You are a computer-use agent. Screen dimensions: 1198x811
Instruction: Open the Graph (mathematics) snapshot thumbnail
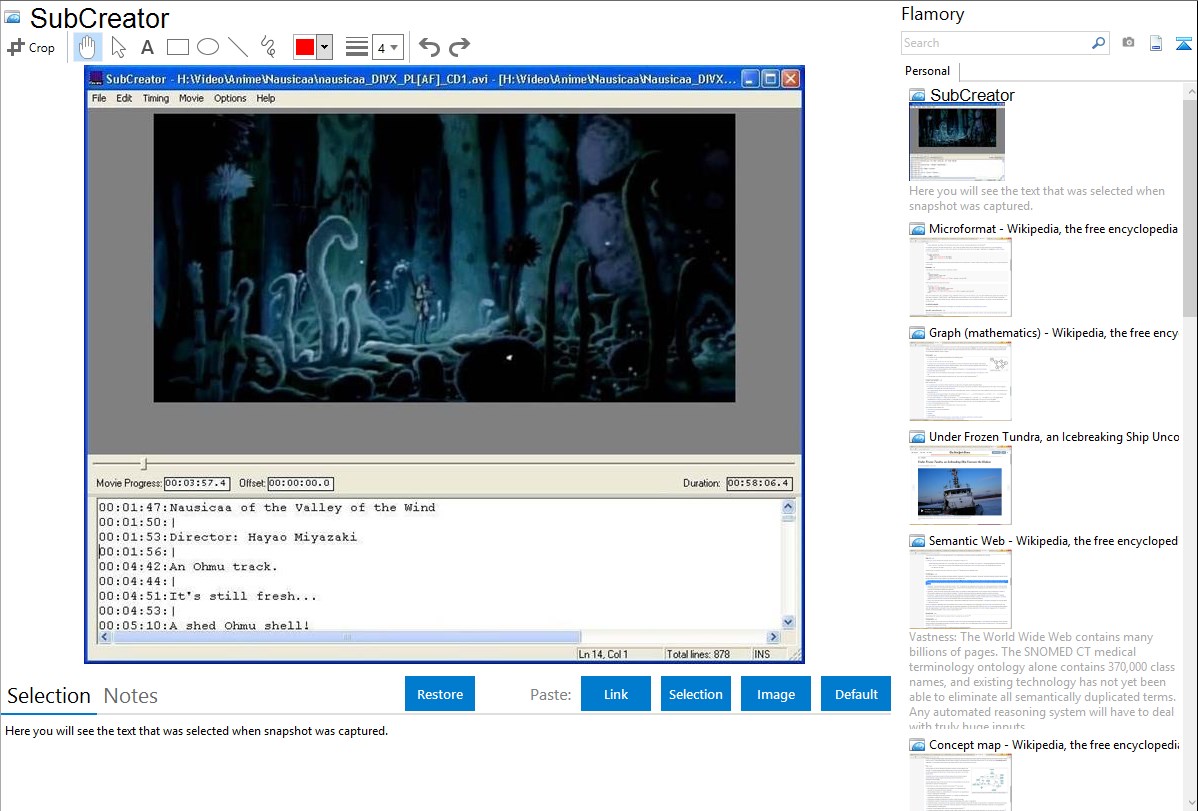[x=960, y=381]
